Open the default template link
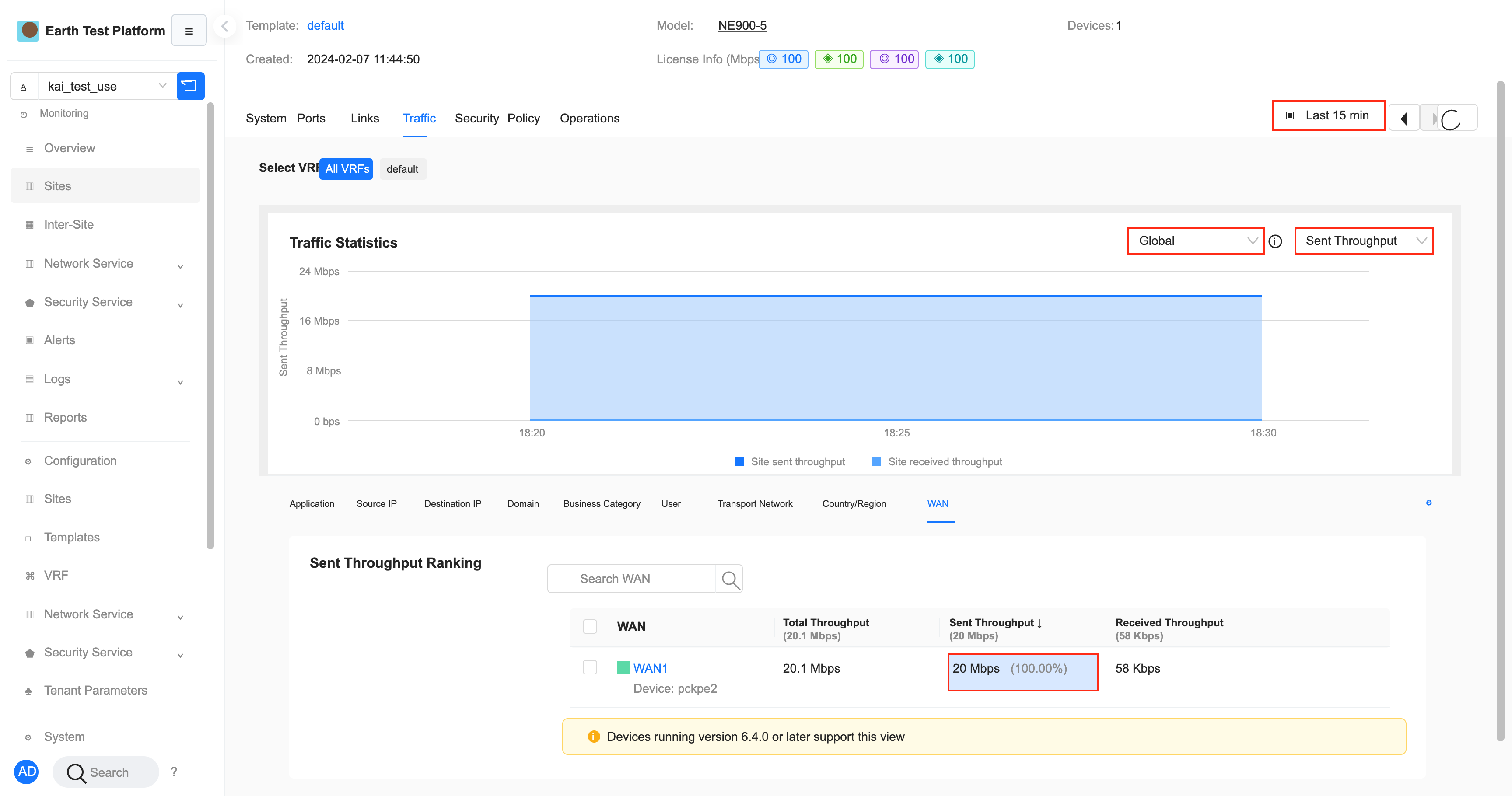 click(x=325, y=26)
